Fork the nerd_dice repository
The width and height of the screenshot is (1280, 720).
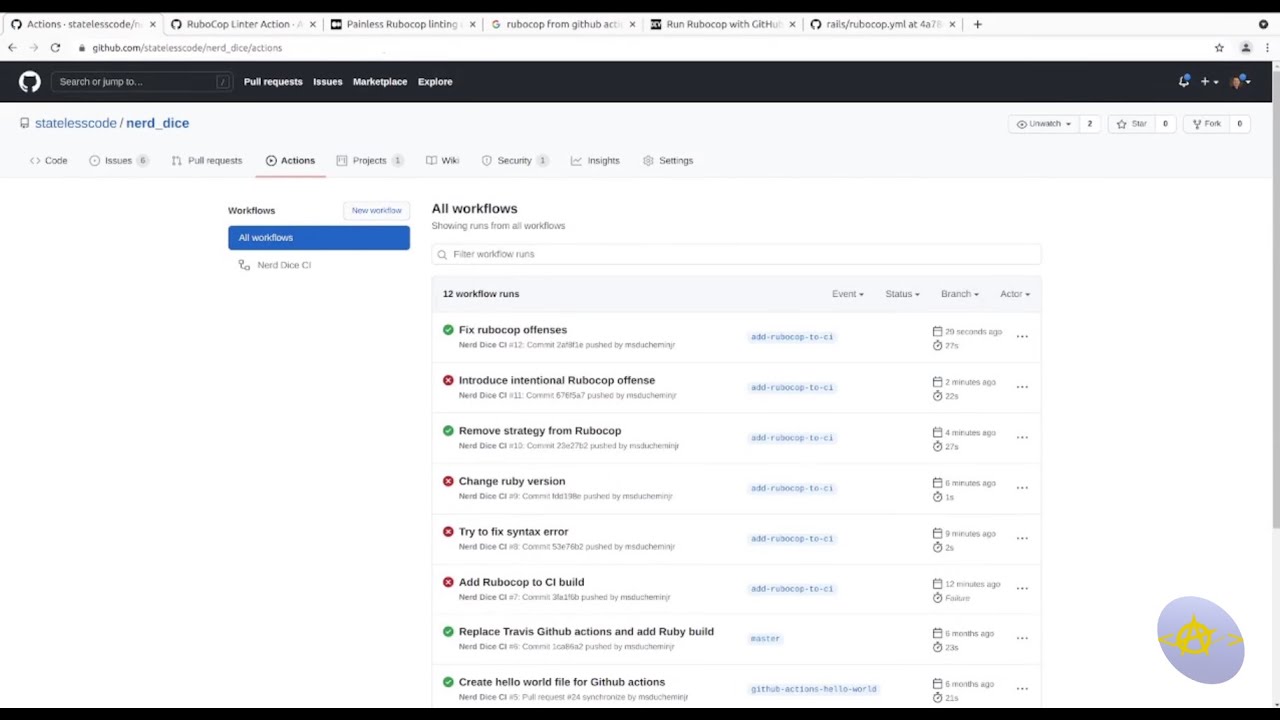[x=1206, y=124]
